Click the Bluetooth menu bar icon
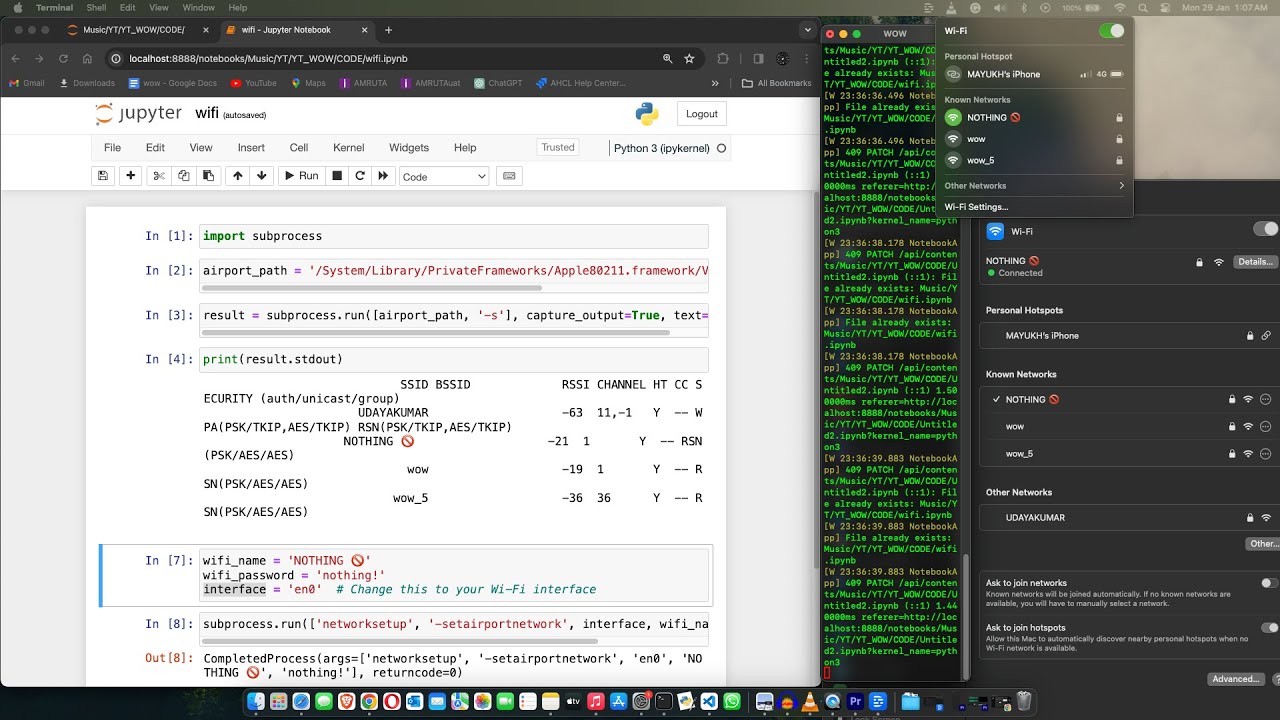The width and height of the screenshot is (1280, 720). tap(1024, 8)
